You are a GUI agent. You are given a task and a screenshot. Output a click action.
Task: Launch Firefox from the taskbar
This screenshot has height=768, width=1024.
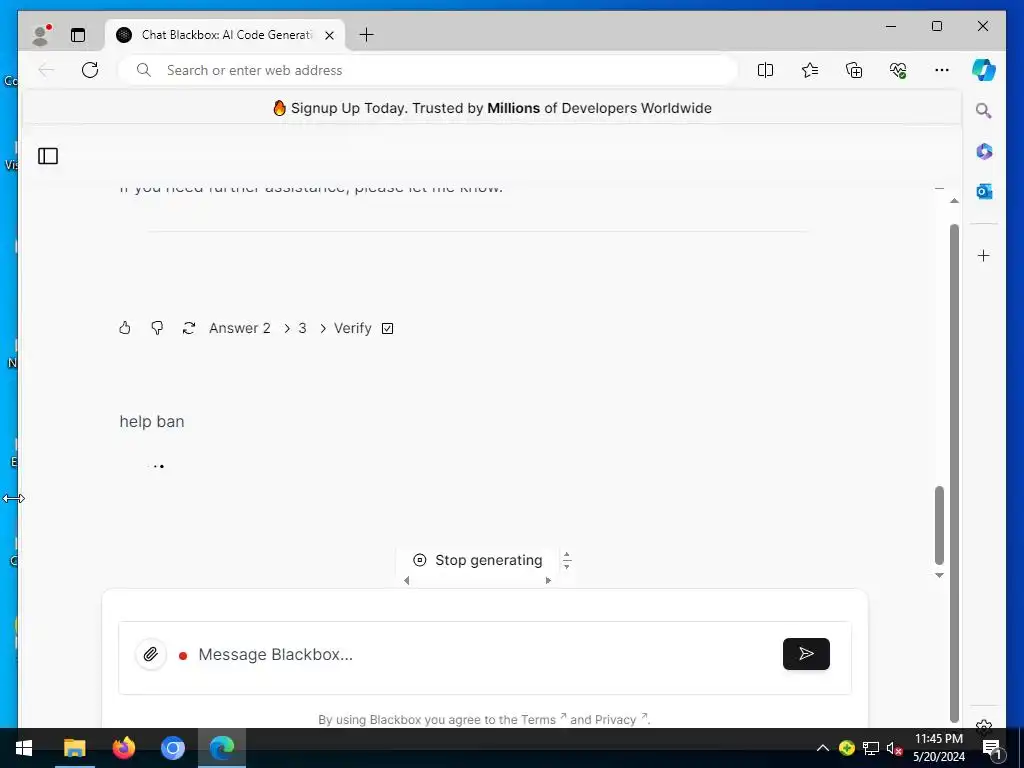tap(123, 748)
